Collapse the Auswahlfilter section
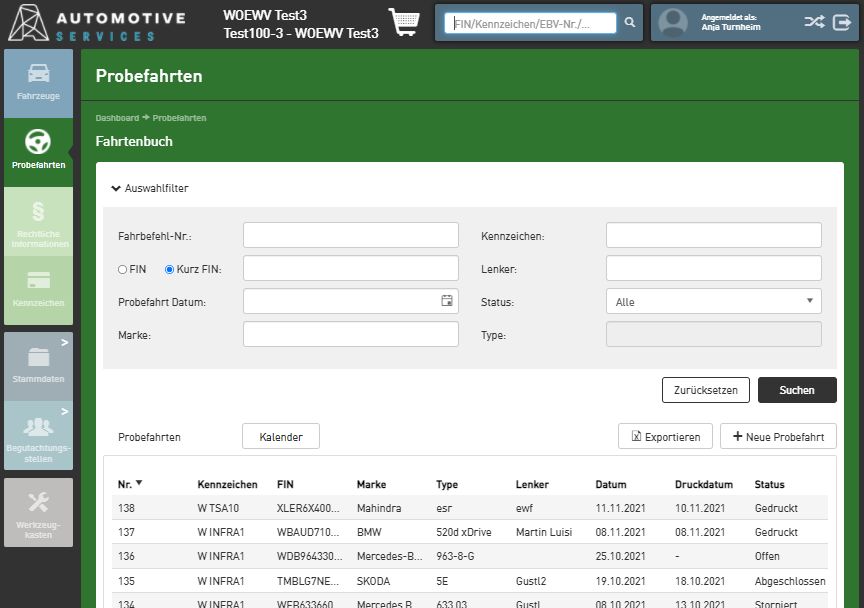 (x=150, y=188)
